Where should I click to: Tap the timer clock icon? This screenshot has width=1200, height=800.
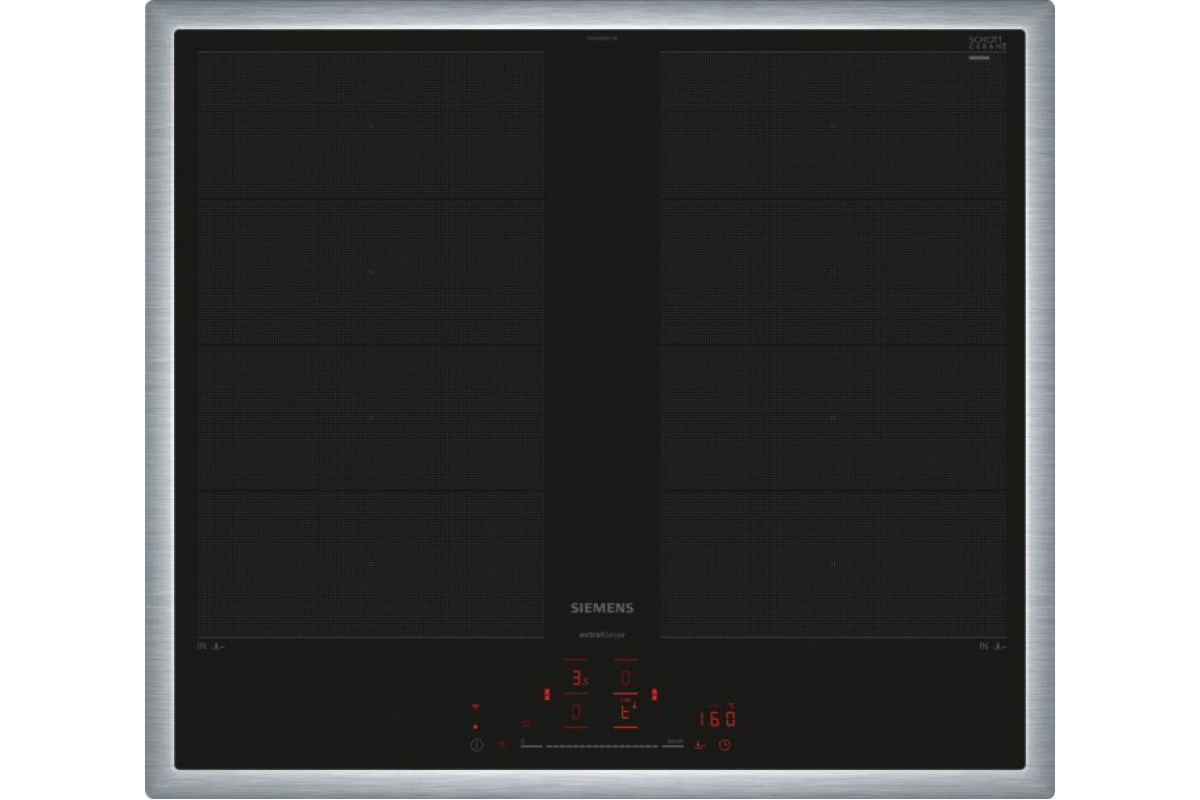pyautogui.click(x=725, y=745)
